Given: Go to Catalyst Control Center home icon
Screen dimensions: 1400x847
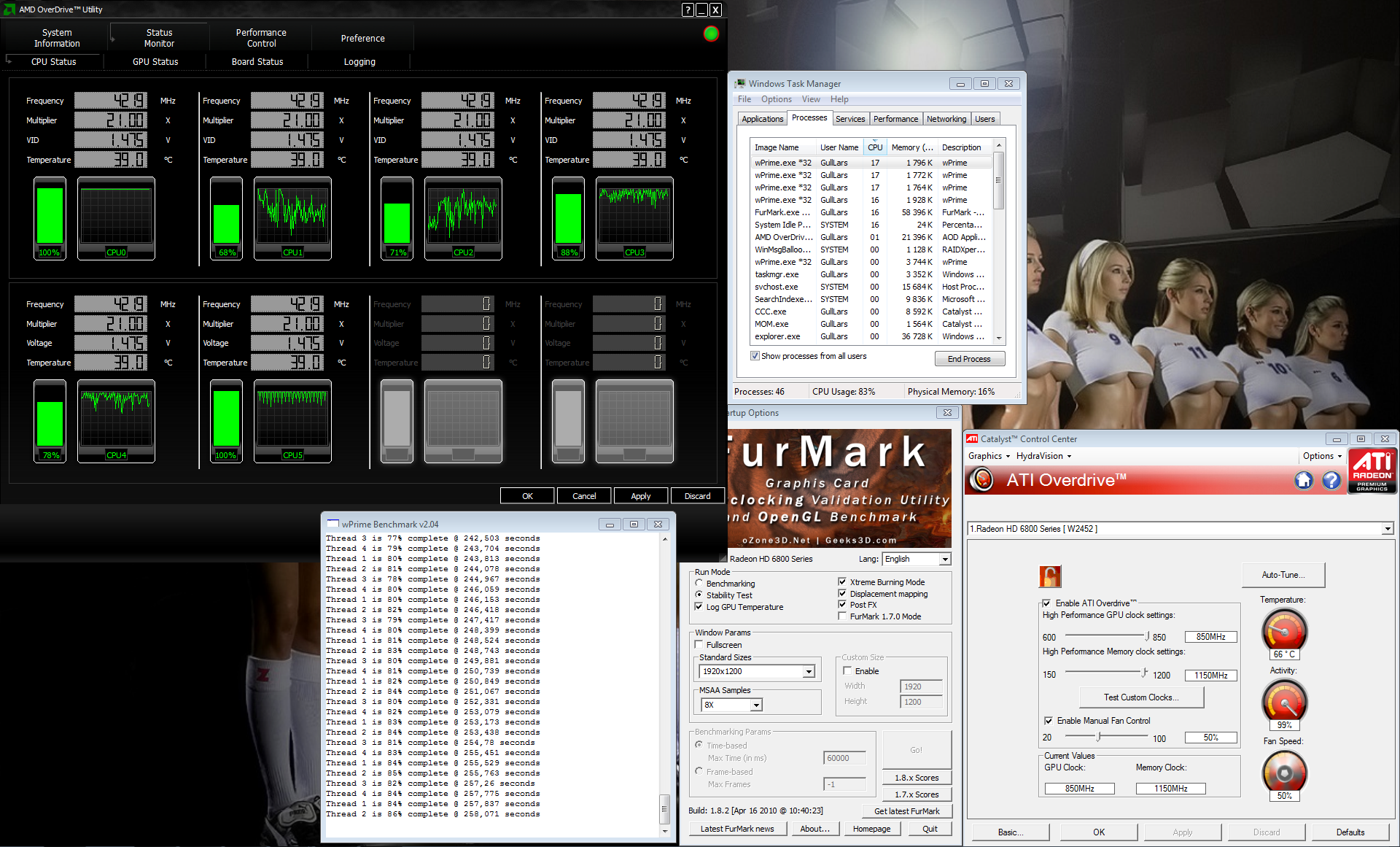Looking at the screenshot, I should [1304, 480].
